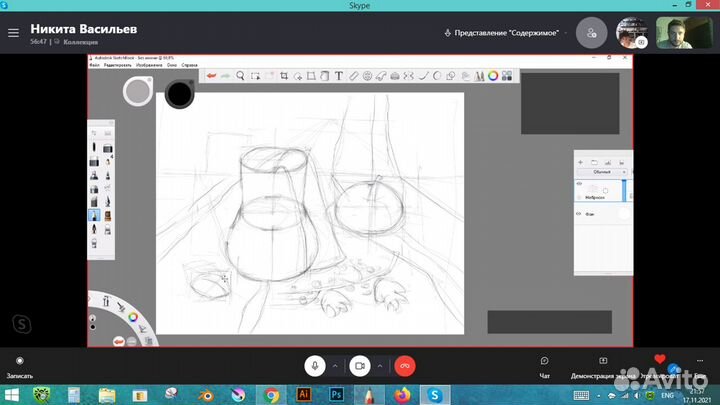Open the Skype hamburger menu
Image resolution: width=720 pixels, height=405 pixels.
(x=13, y=33)
